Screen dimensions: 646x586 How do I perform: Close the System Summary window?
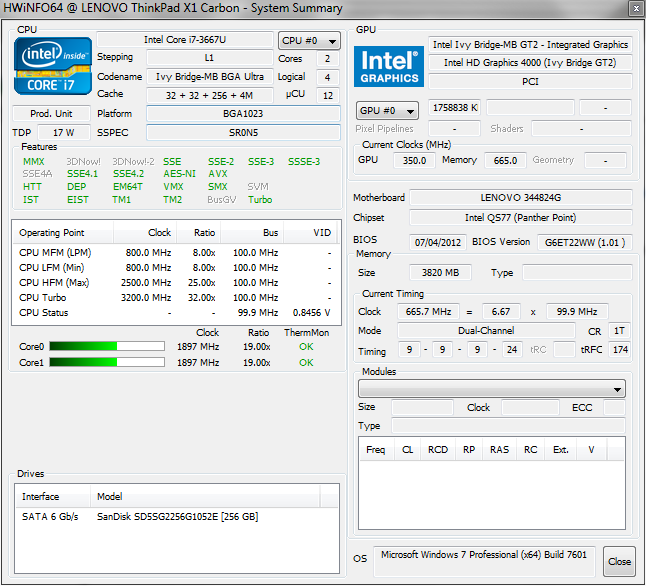619,562
